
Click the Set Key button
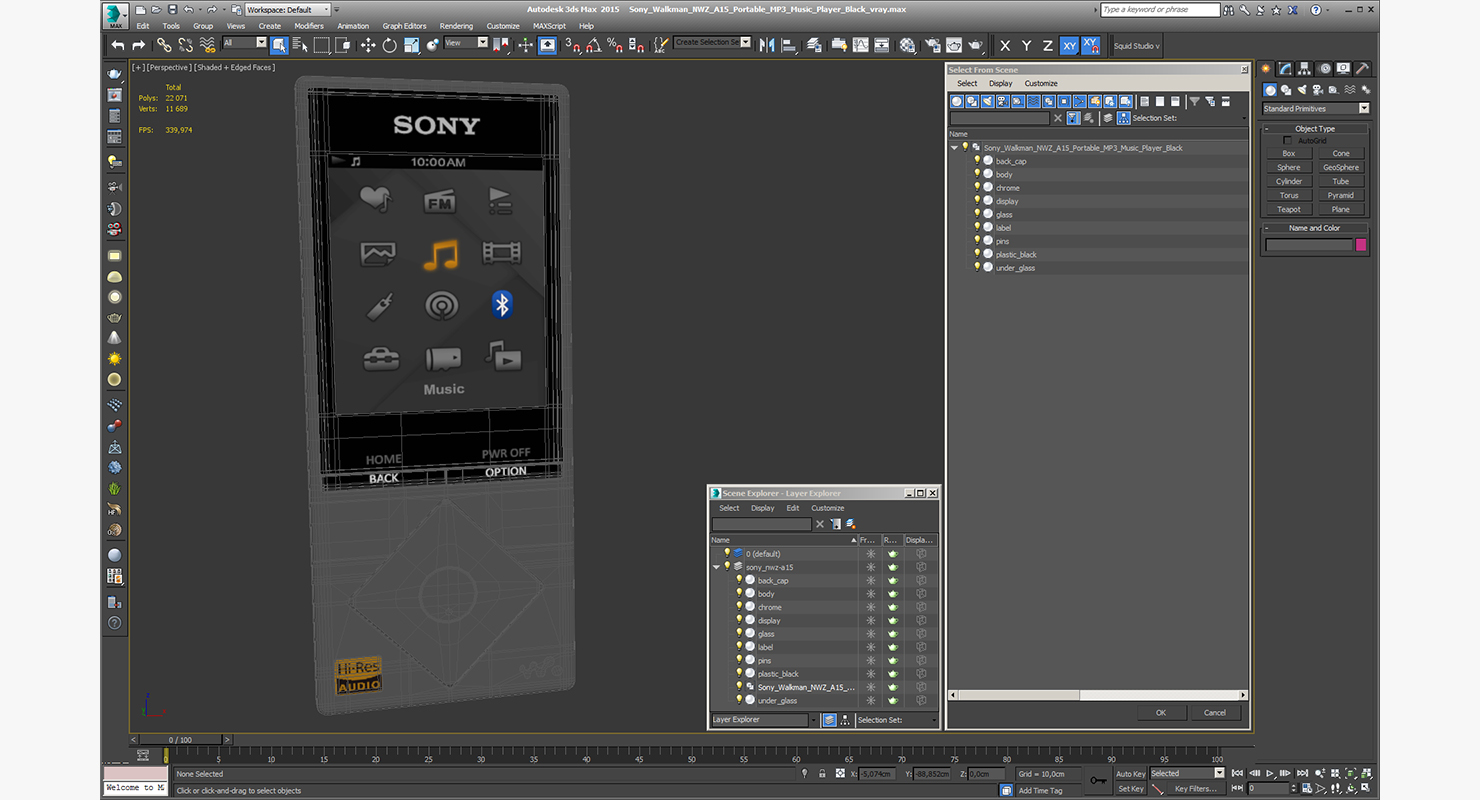pyautogui.click(x=1131, y=789)
